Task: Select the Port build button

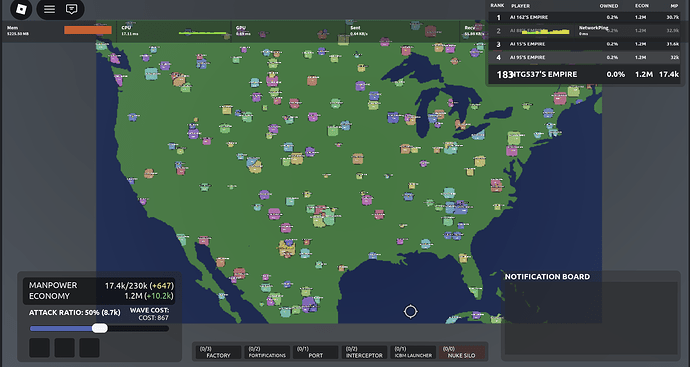Action: point(316,352)
